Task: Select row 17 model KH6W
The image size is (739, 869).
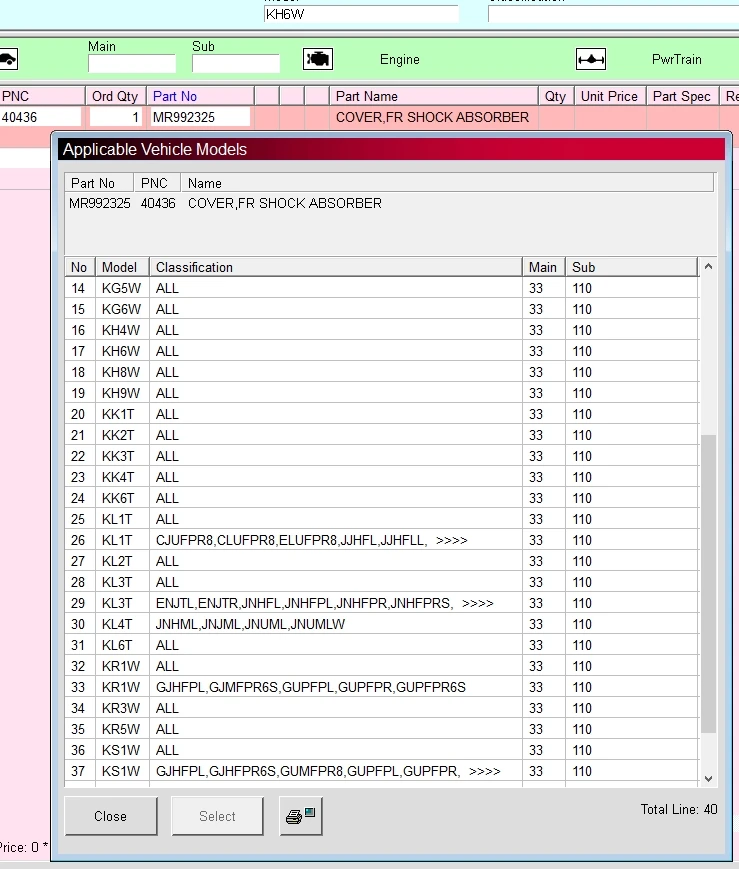Action: [x=381, y=351]
